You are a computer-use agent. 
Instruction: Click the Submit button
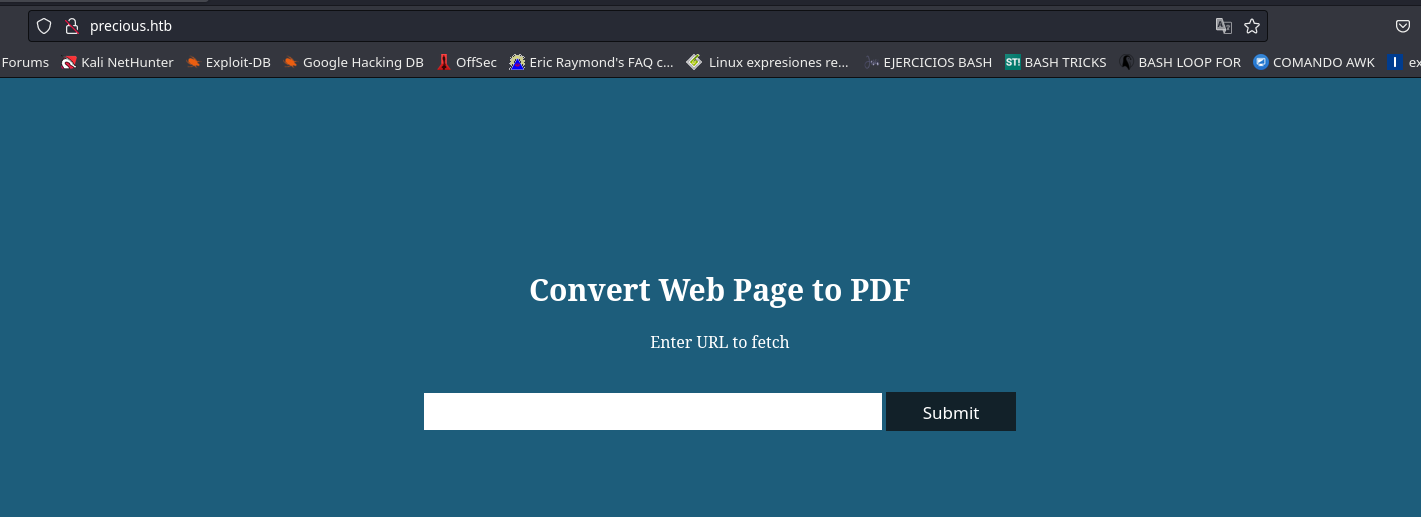coord(950,412)
